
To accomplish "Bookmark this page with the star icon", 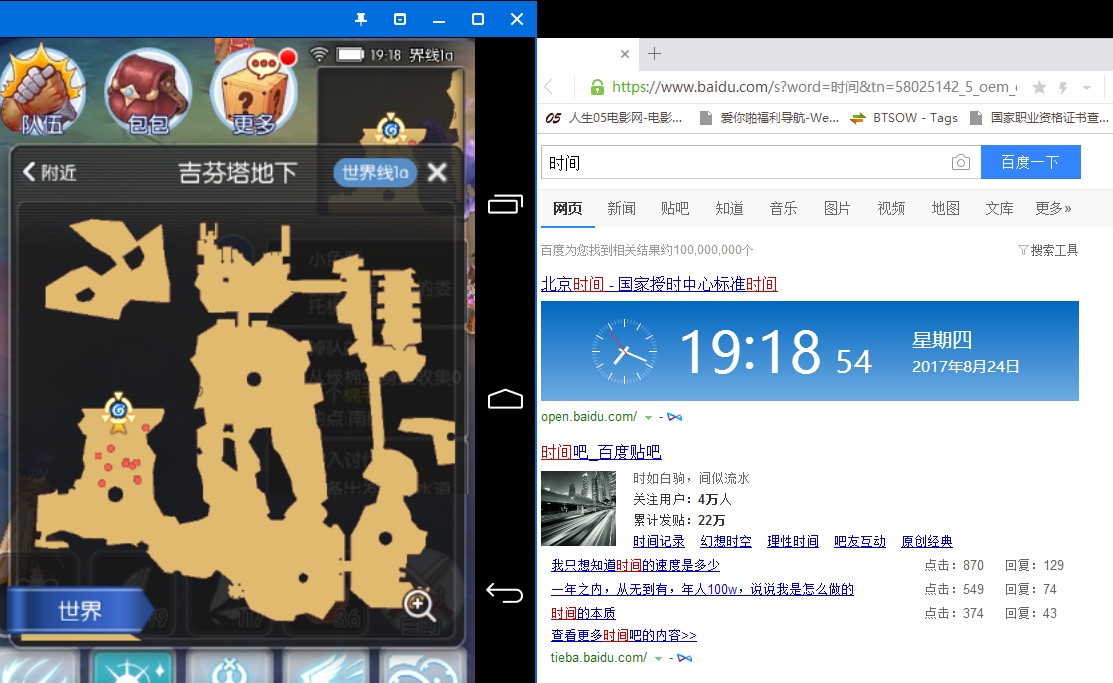I will (x=1039, y=87).
